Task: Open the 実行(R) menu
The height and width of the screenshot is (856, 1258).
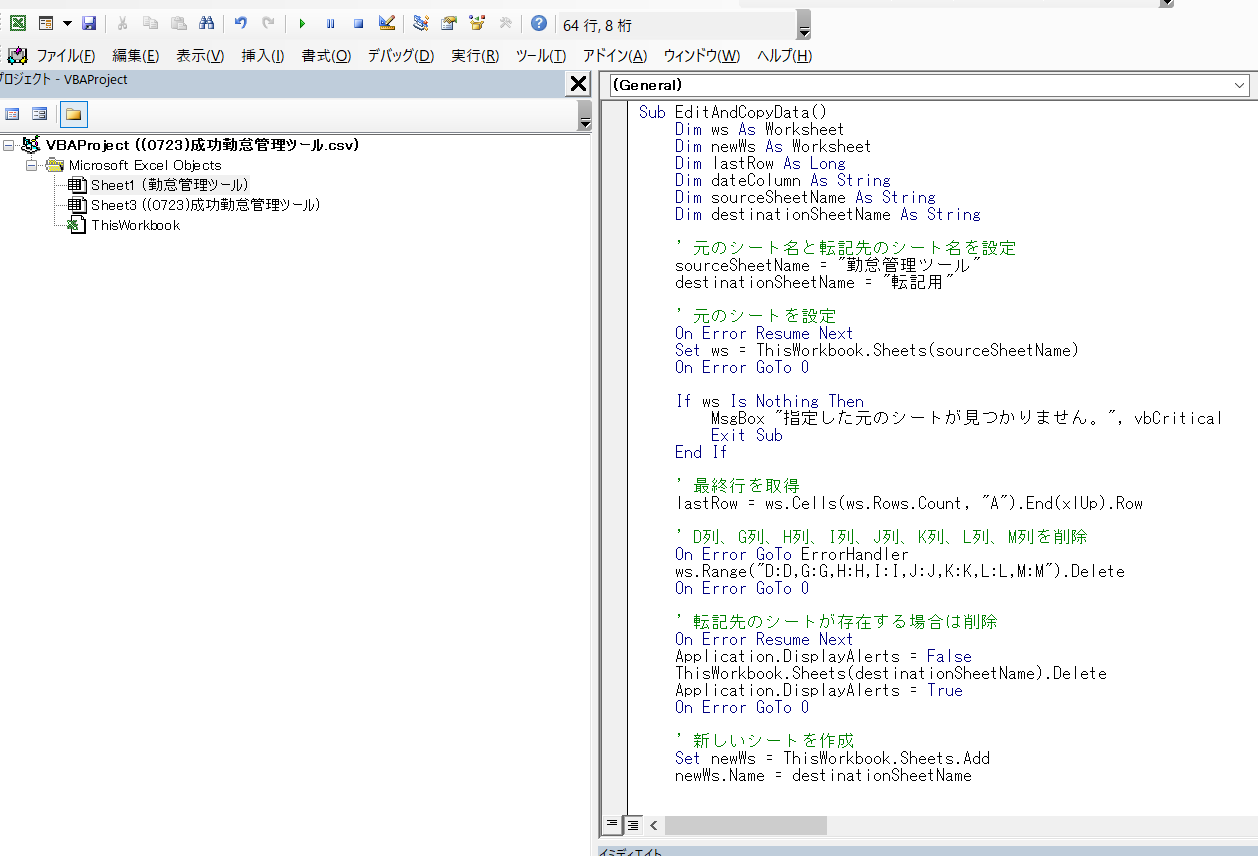Action: [x=475, y=56]
